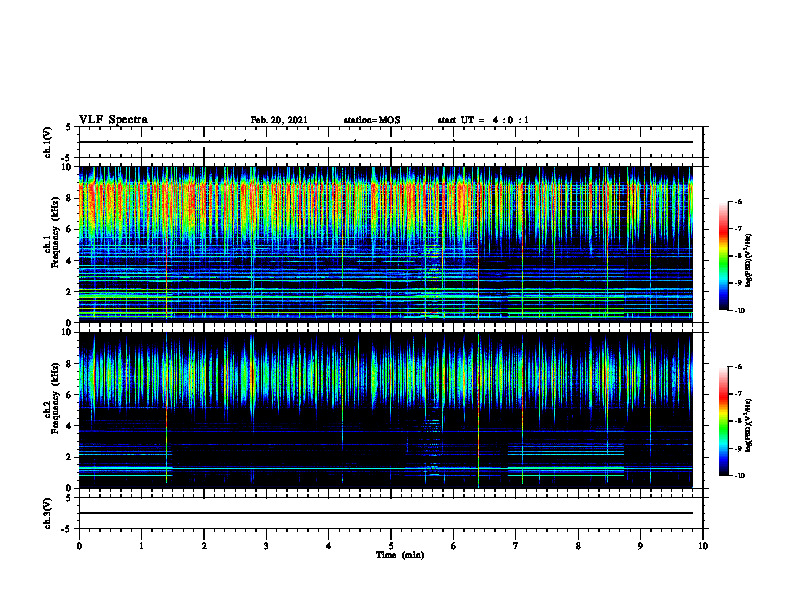
Task: Click the "4" minute tick label
Action: (x=329, y=546)
